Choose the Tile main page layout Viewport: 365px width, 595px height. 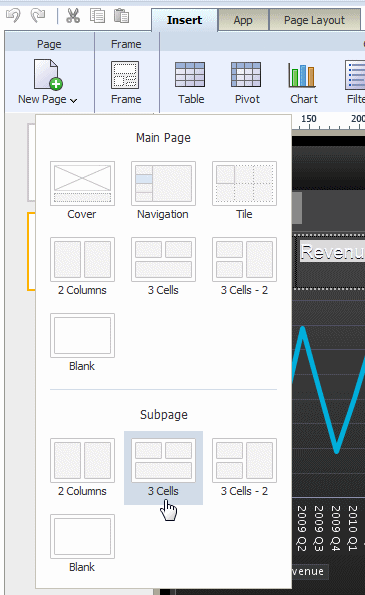pos(244,190)
